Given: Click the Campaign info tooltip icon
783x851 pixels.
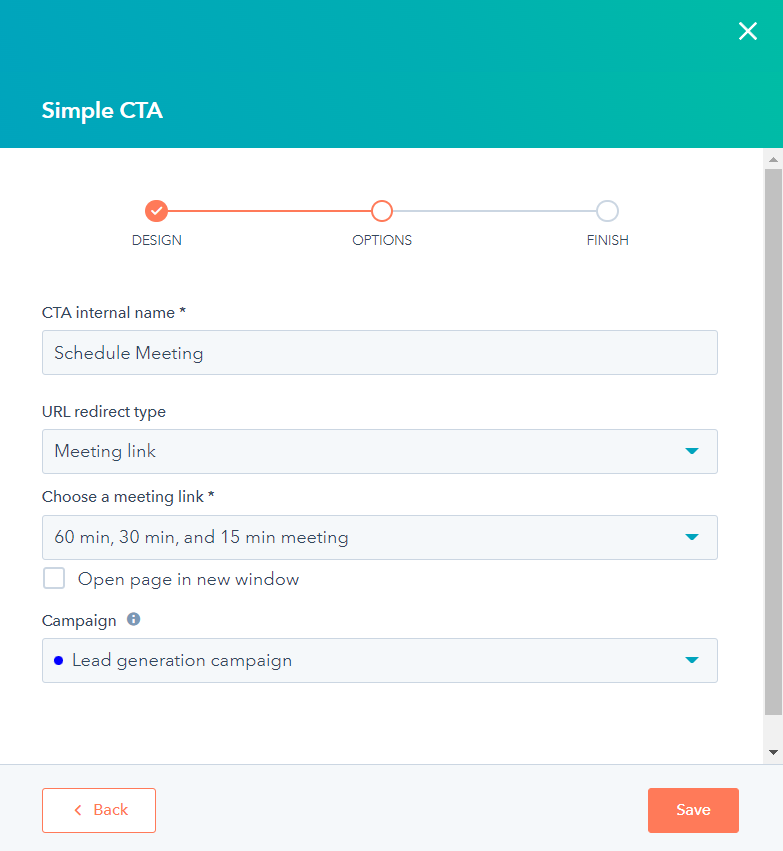Looking at the screenshot, I should click(133, 619).
